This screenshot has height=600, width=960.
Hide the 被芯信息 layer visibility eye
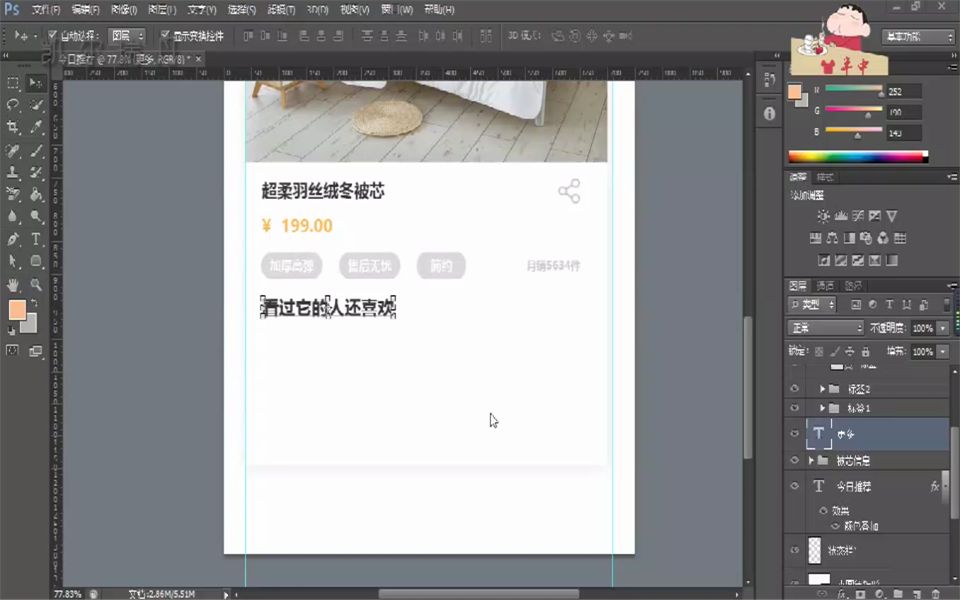pos(794,460)
